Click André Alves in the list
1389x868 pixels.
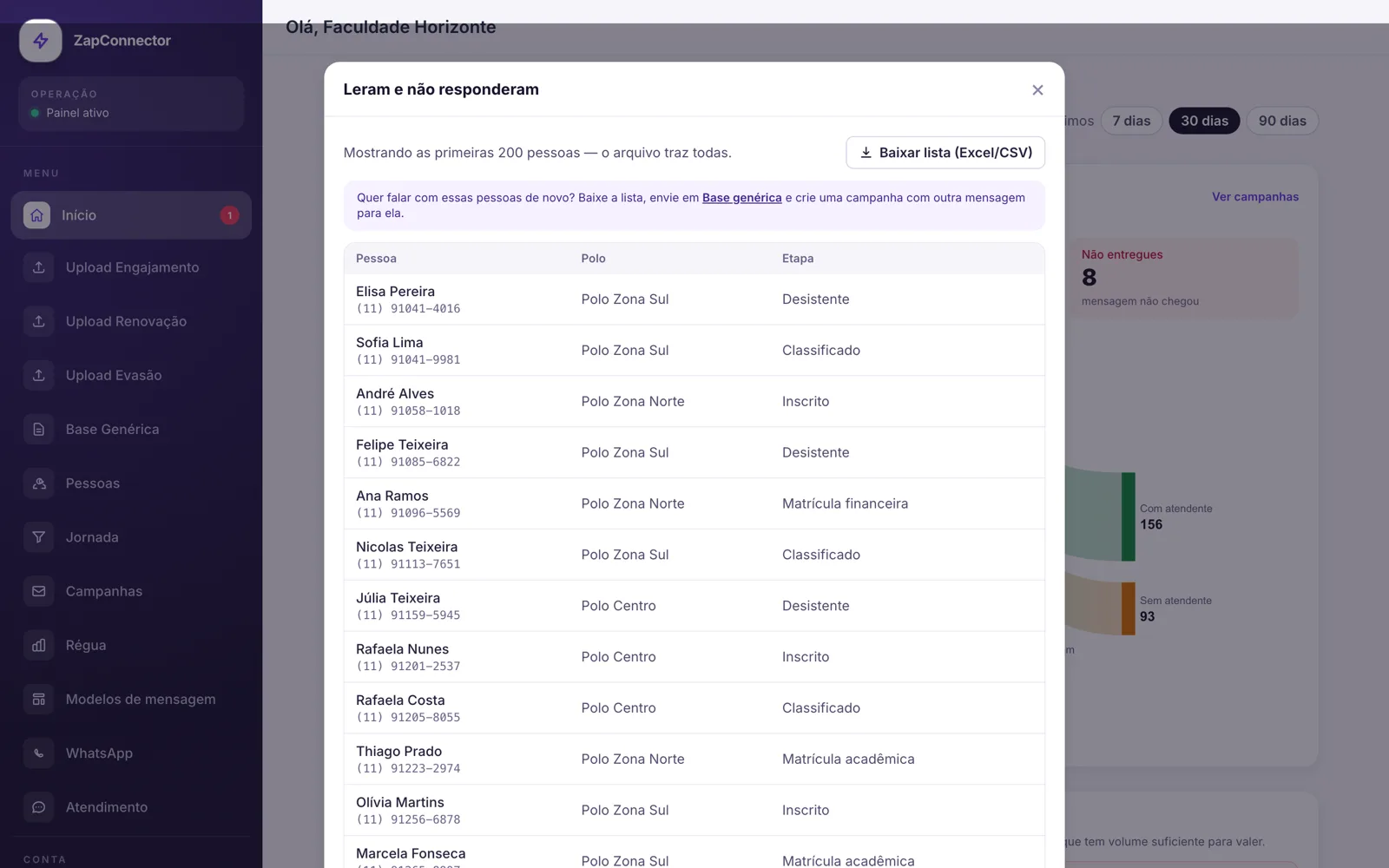[395, 393]
